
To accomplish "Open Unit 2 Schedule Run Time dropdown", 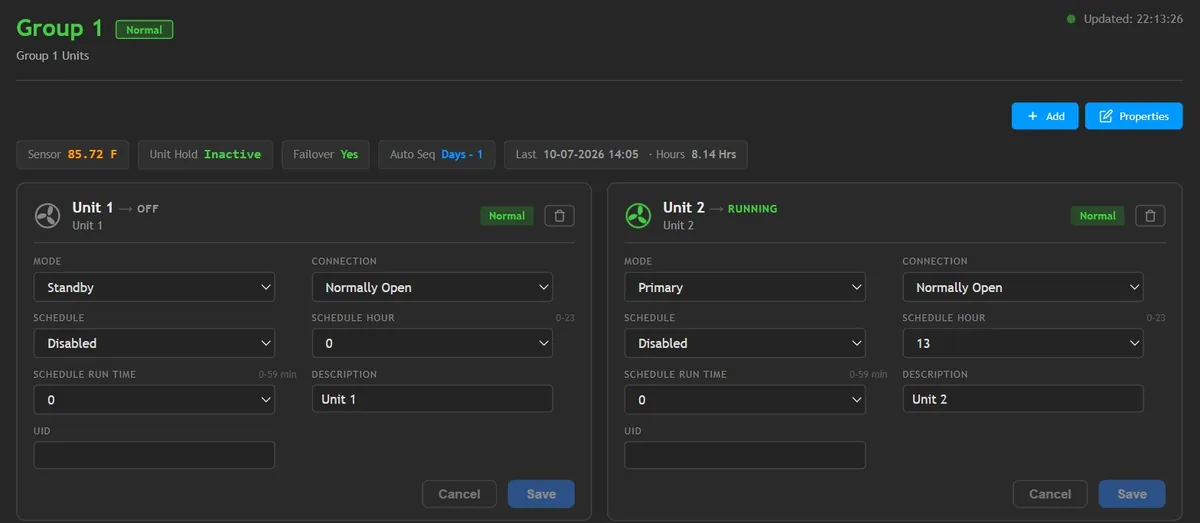I will tap(745, 399).
